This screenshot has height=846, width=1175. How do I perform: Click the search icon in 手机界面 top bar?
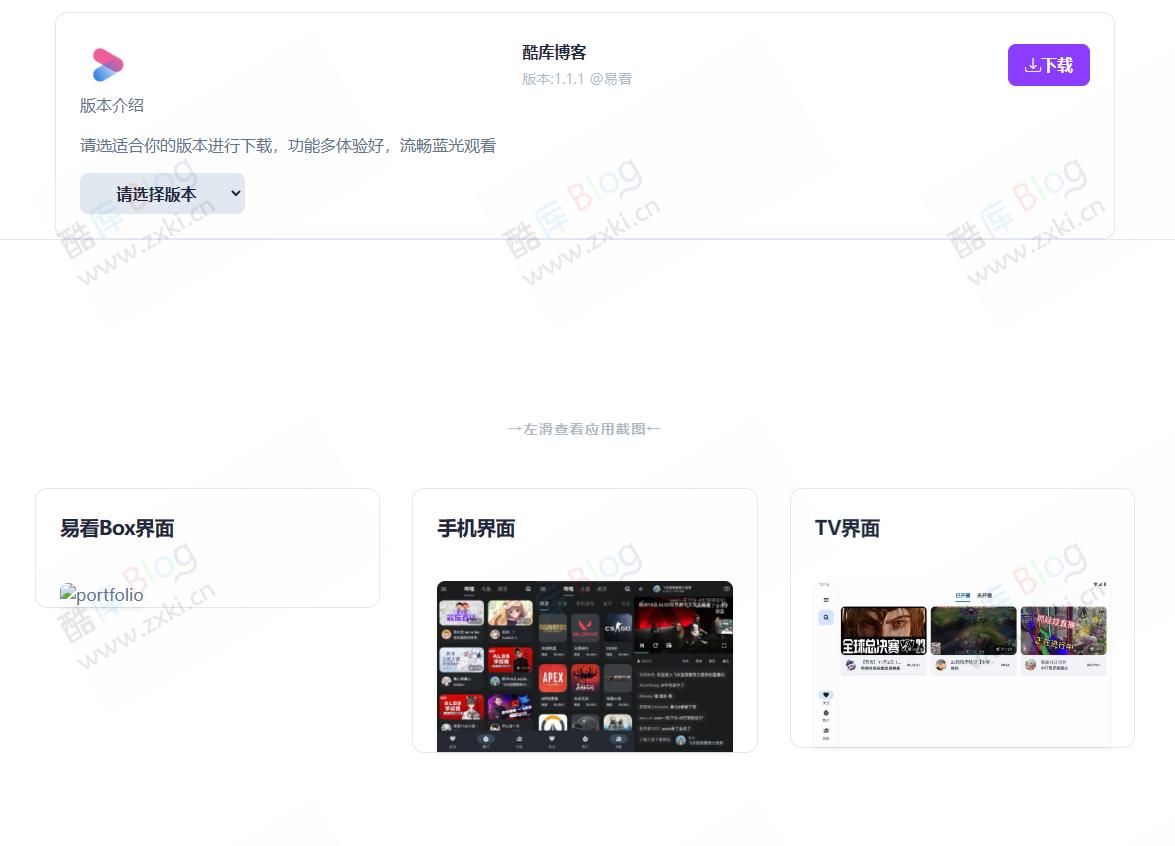[x=526, y=589]
